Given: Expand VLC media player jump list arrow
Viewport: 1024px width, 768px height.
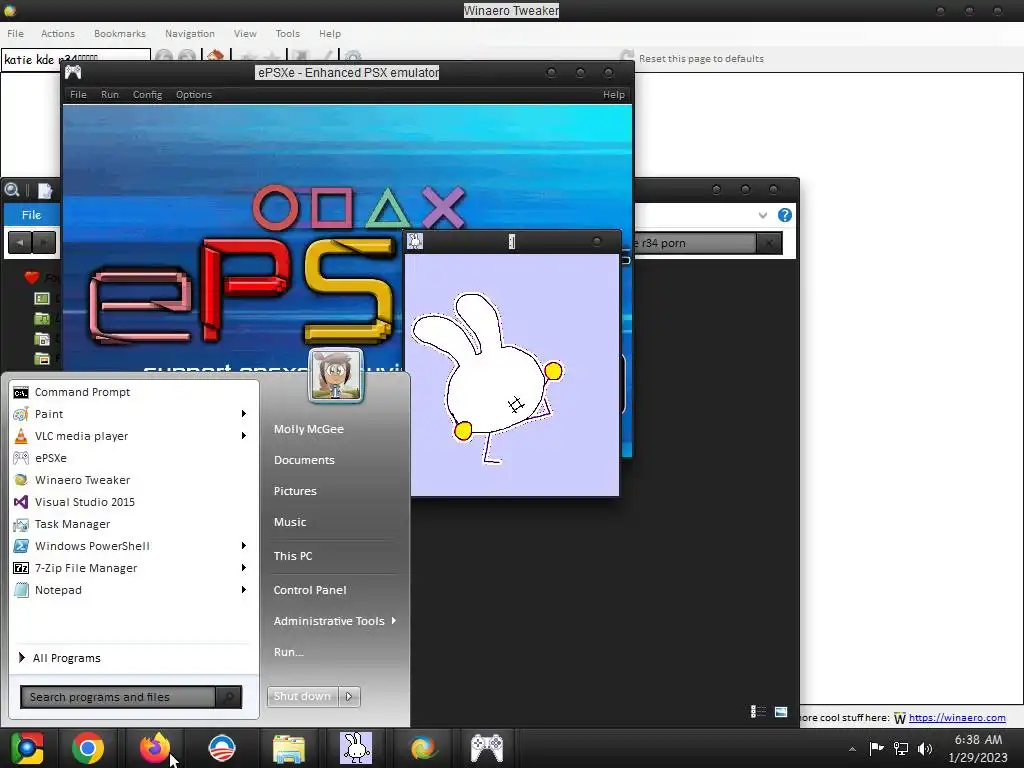Looking at the screenshot, I should coord(244,436).
